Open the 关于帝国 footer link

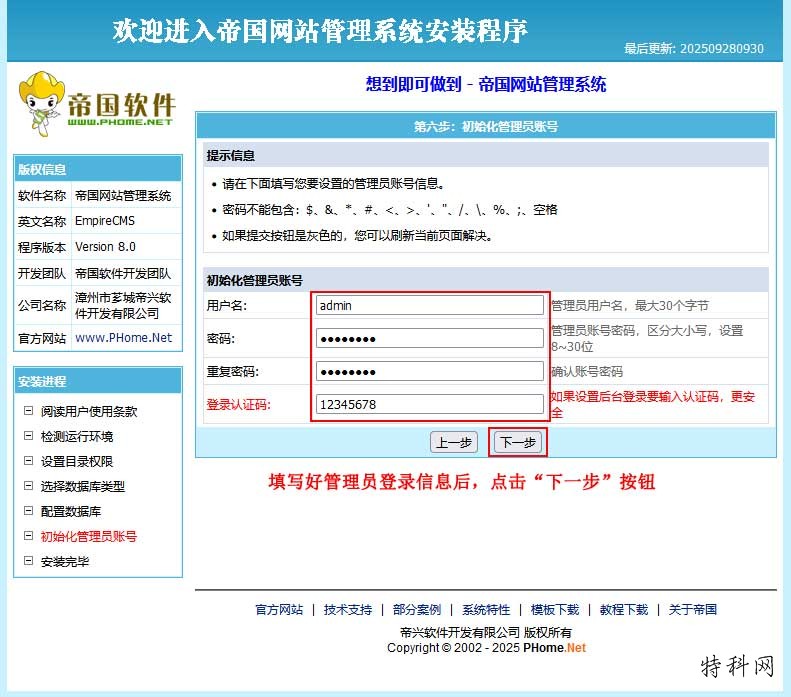693,610
